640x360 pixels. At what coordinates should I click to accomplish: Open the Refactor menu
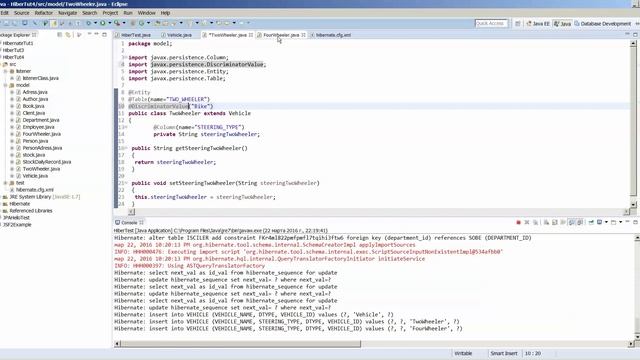click(43, 13)
